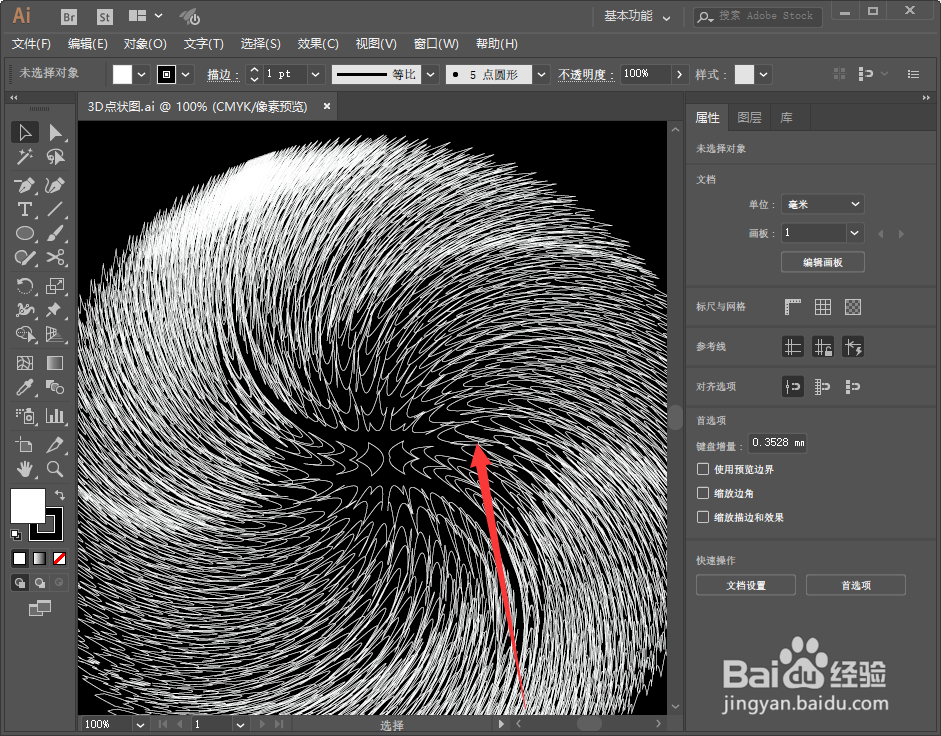Open the 样式 graphic style dropdown
This screenshot has height=736, width=941.
763,74
